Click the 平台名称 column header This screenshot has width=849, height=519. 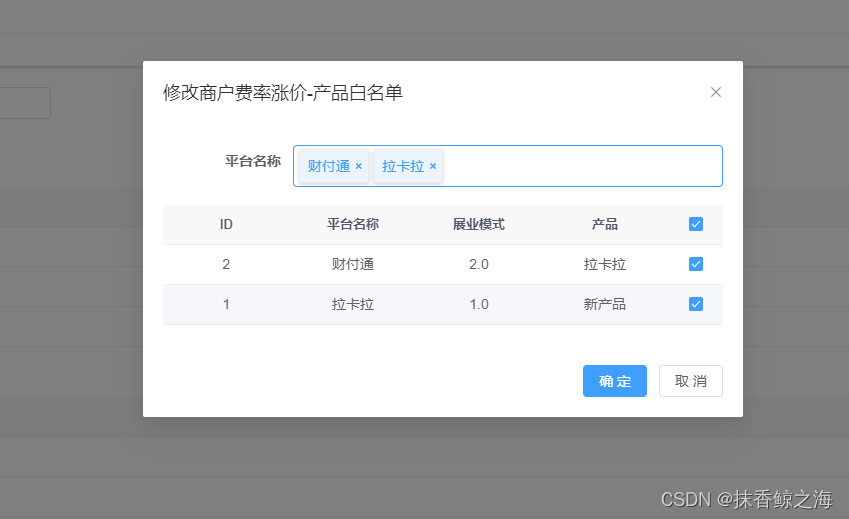(x=352, y=224)
